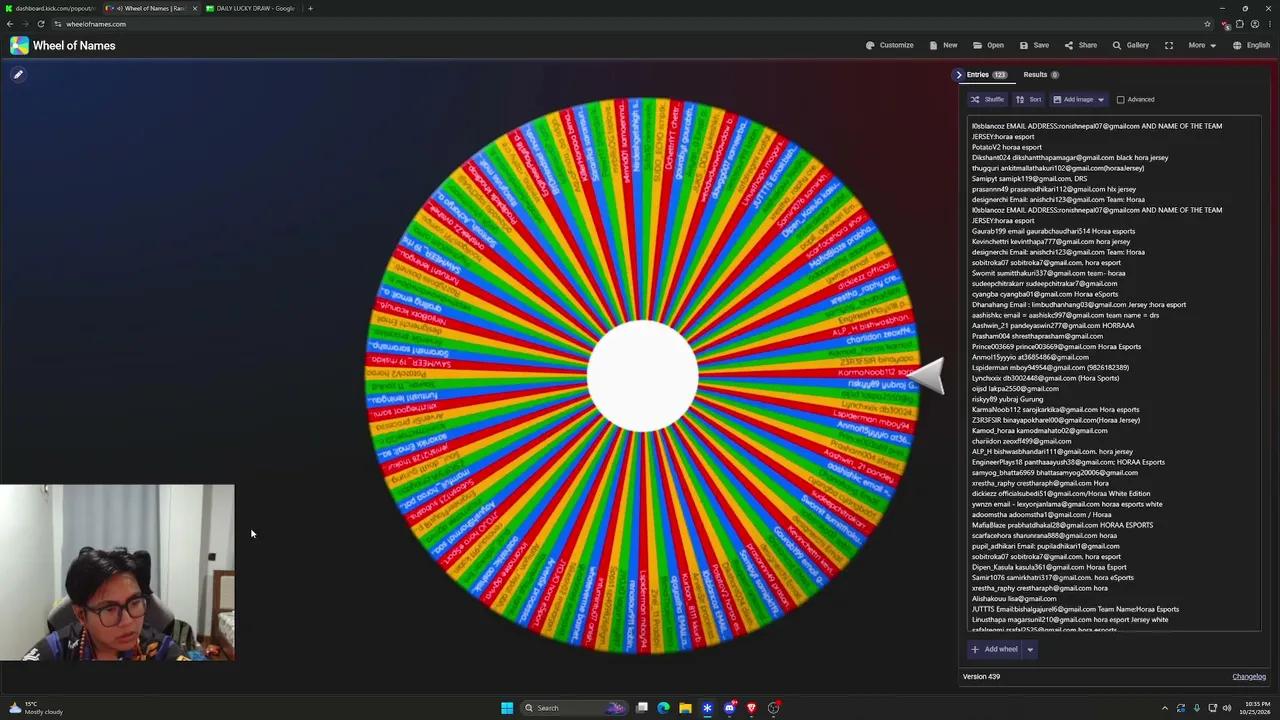
Task: Close the Wheel of Names tab
Action: point(195,8)
